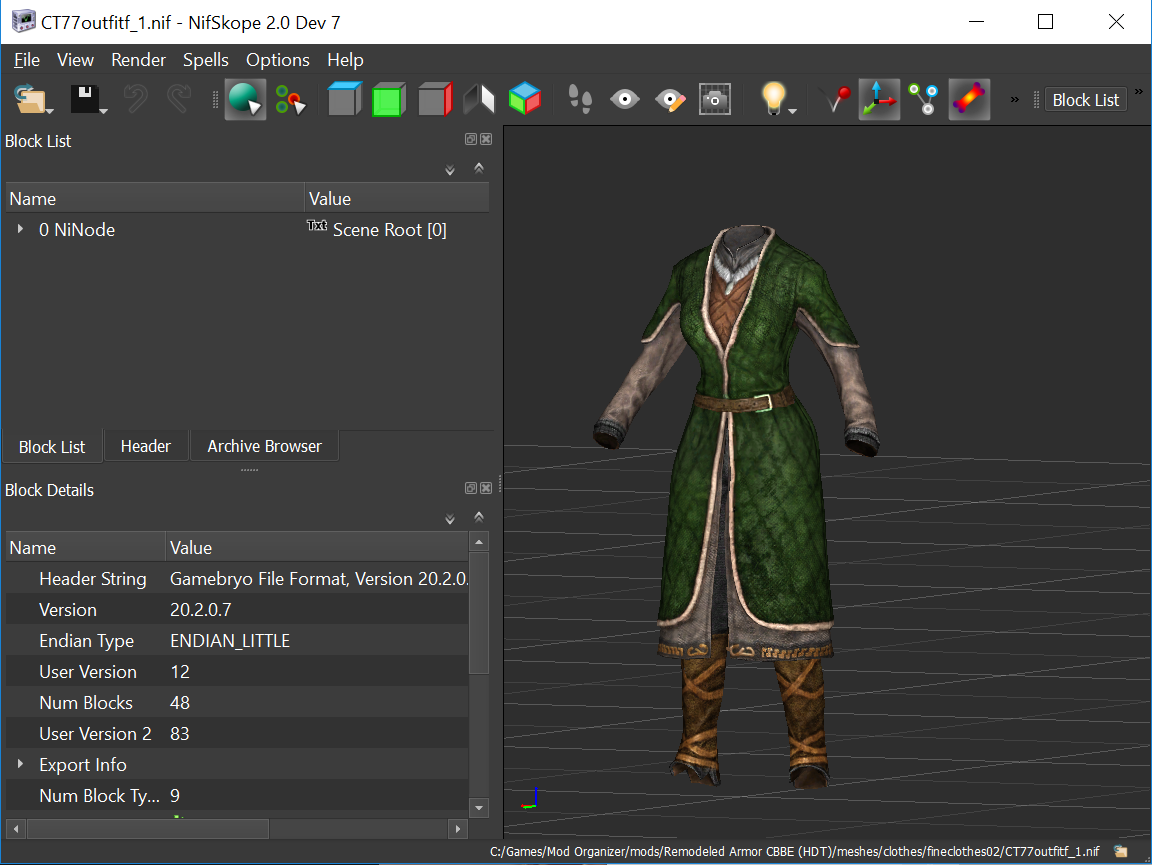Take a viewport screenshot with camera icon
Screen dimensions: 1152x865
tap(714, 99)
